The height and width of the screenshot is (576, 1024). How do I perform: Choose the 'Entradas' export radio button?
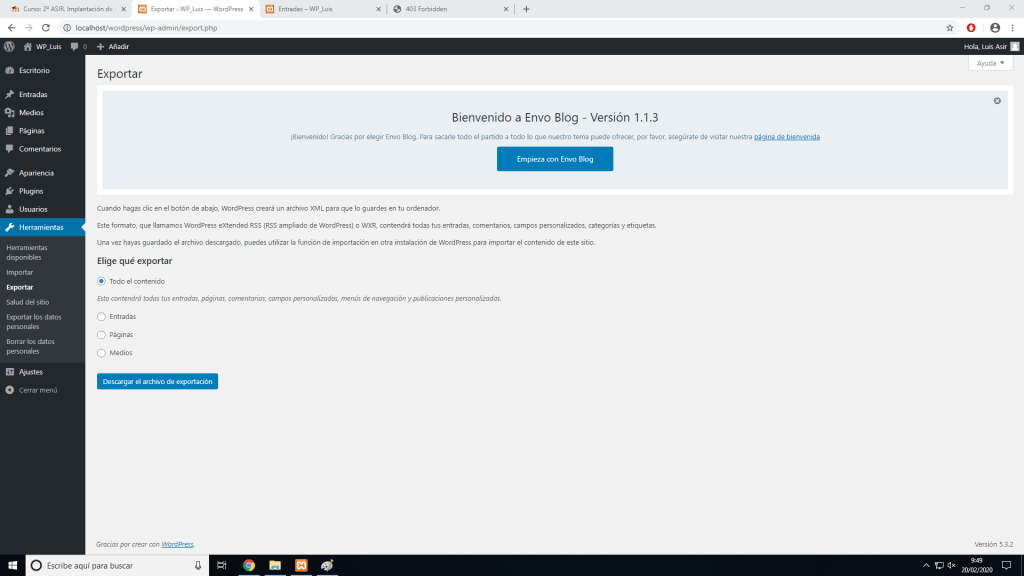[x=101, y=316]
